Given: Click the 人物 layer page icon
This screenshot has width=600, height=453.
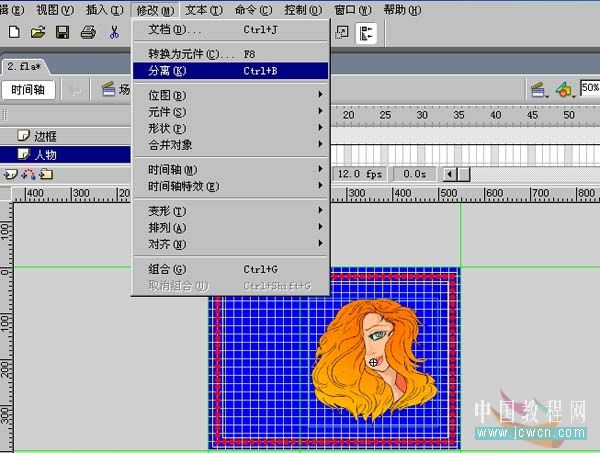Looking at the screenshot, I should [23, 154].
